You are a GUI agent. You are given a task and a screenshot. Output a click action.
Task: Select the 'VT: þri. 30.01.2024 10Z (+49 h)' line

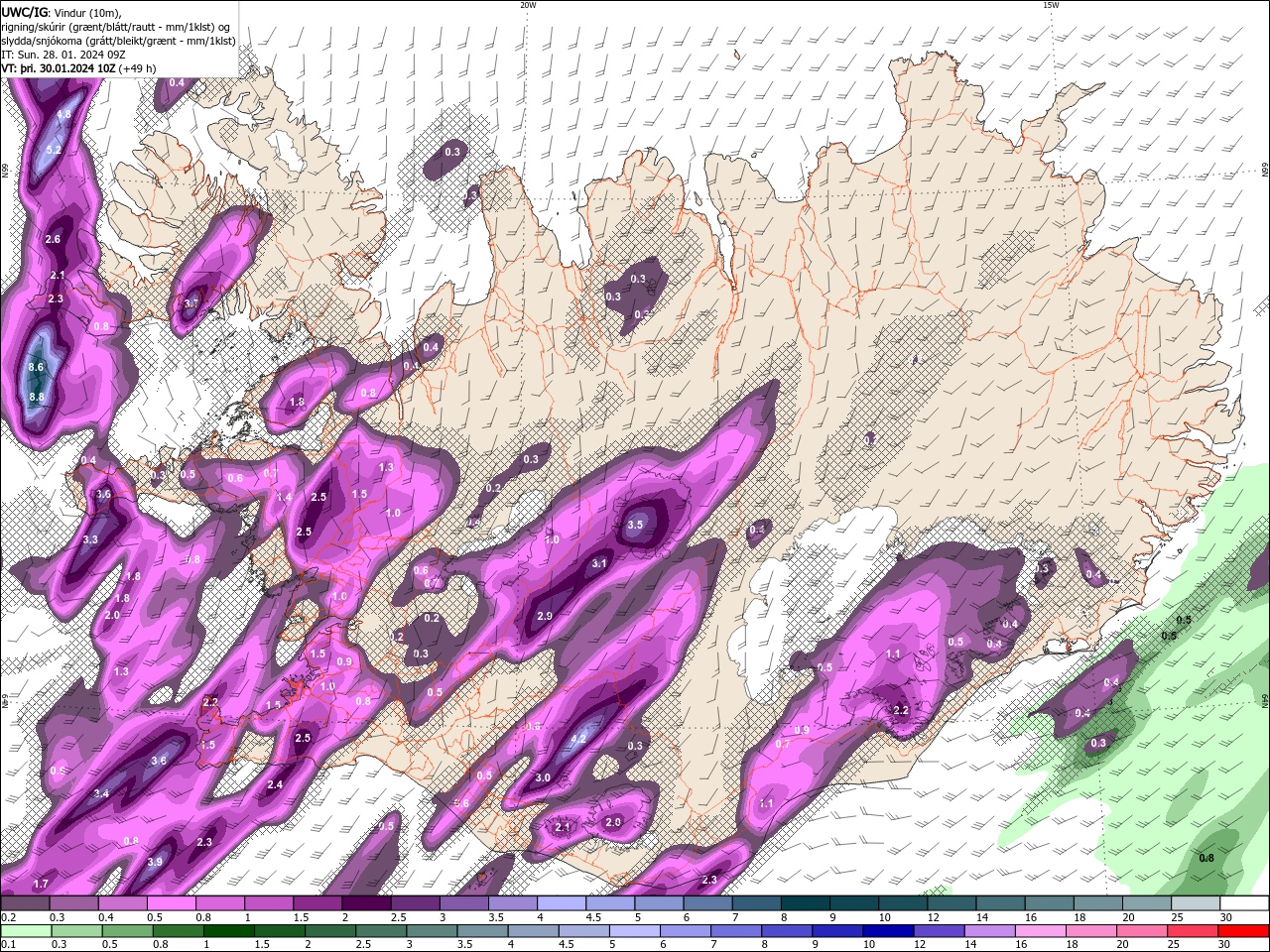tap(77, 68)
